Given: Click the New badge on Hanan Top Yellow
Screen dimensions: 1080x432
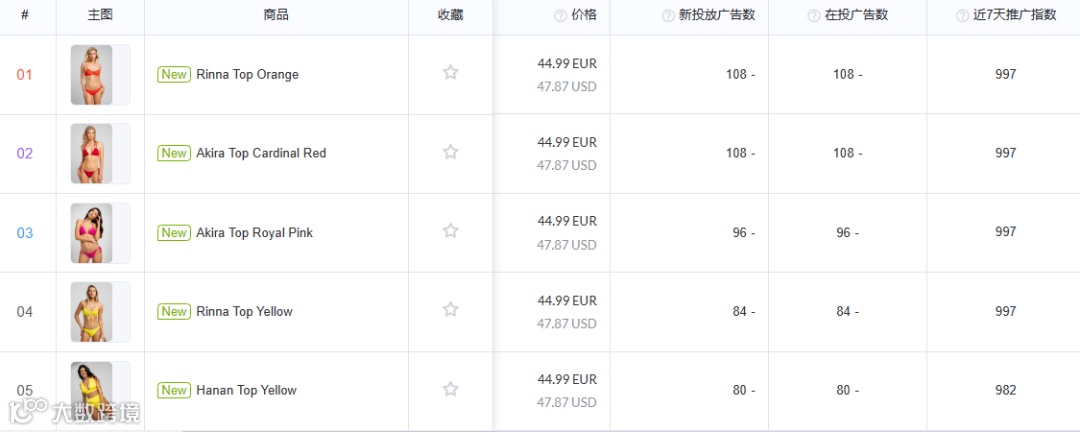Looking at the screenshot, I should (x=174, y=390).
